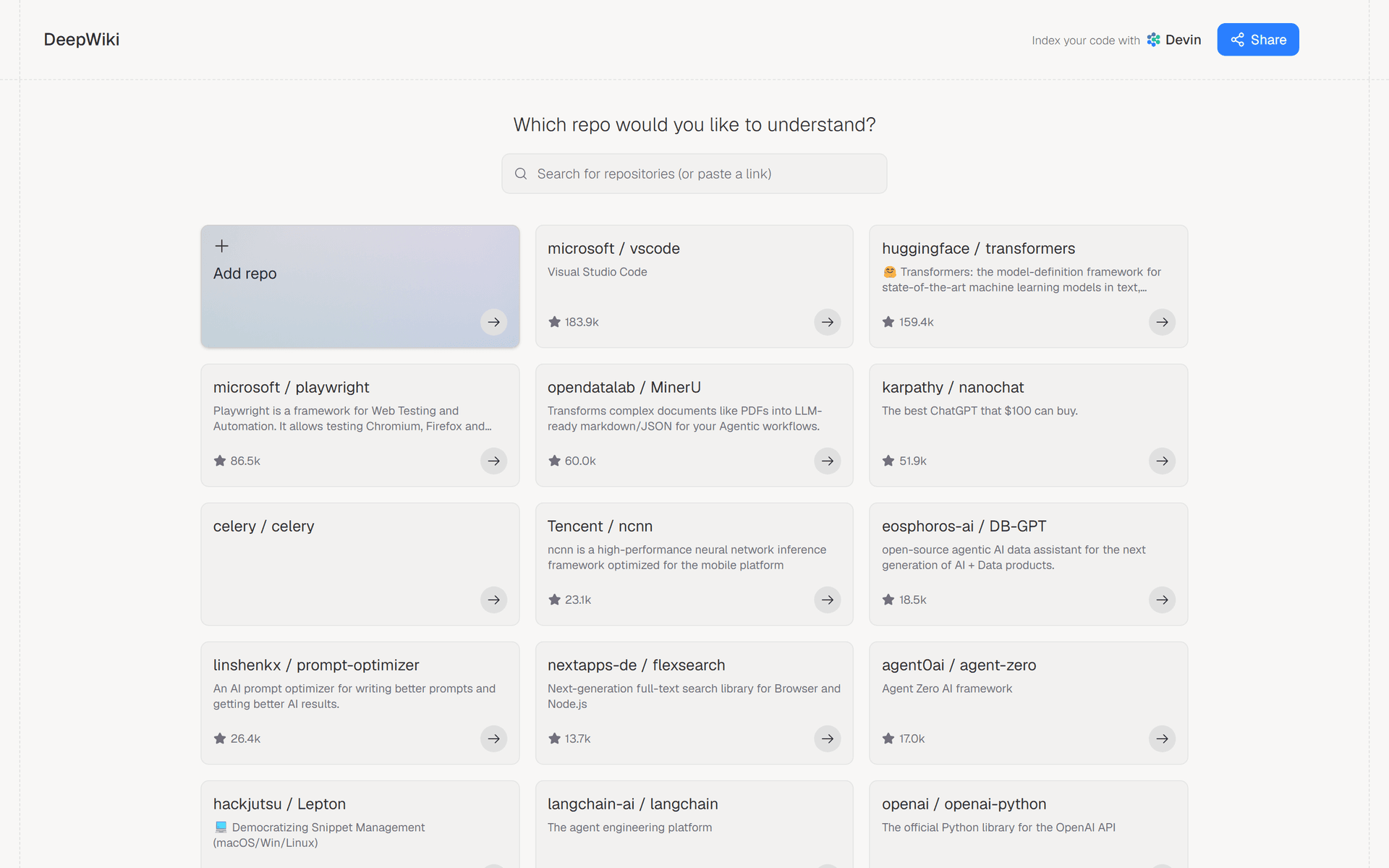
Task: Click the star icon on vscode card
Action: pos(554,322)
